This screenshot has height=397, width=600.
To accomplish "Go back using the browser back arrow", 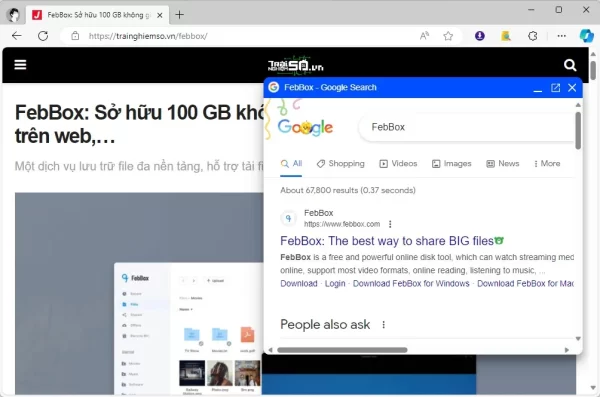I will pos(17,36).
